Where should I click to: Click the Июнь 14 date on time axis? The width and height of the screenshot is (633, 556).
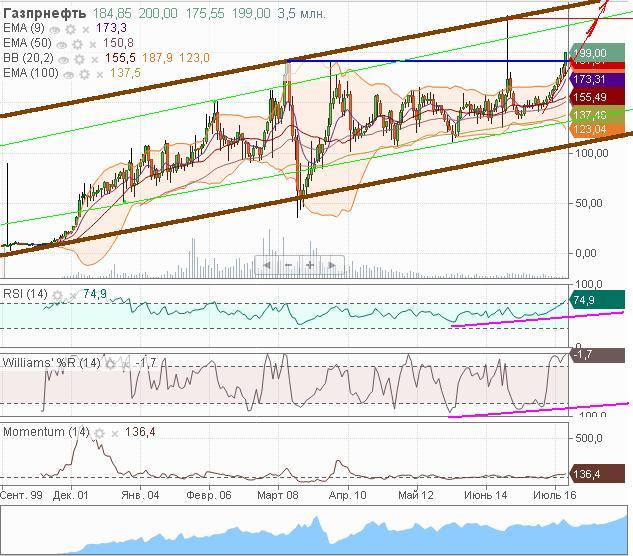[x=486, y=495]
